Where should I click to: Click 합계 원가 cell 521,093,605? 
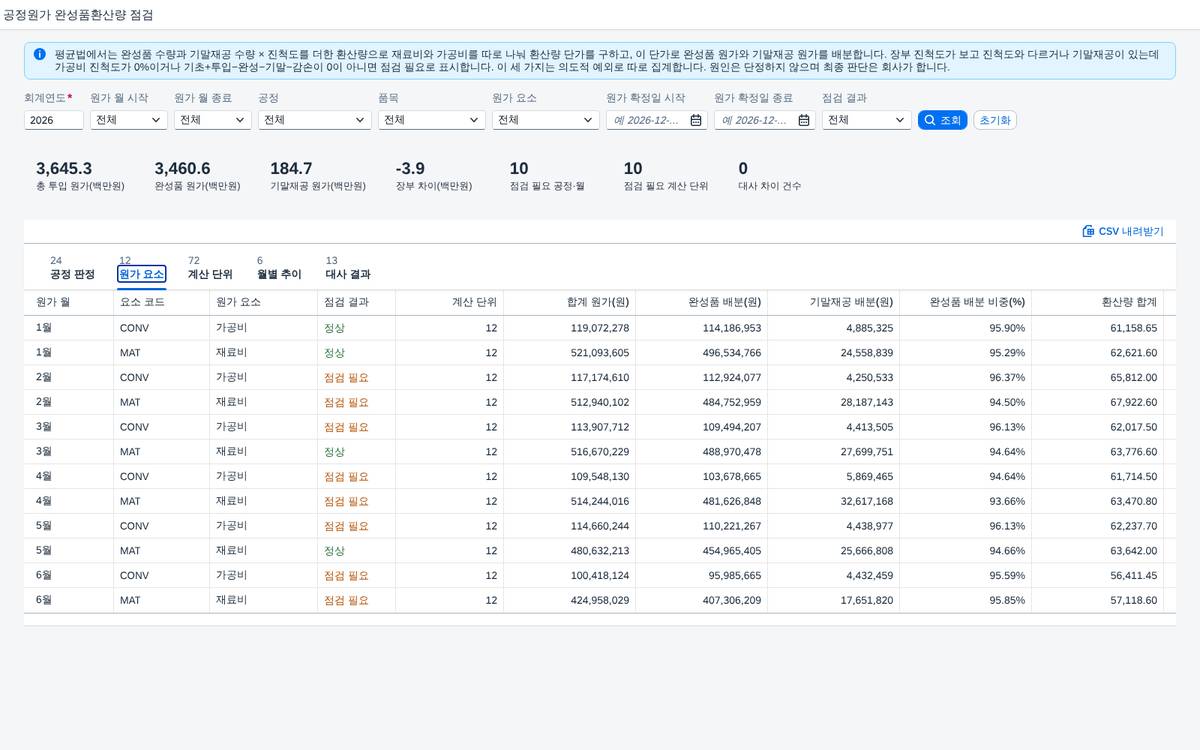pos(600,353)
